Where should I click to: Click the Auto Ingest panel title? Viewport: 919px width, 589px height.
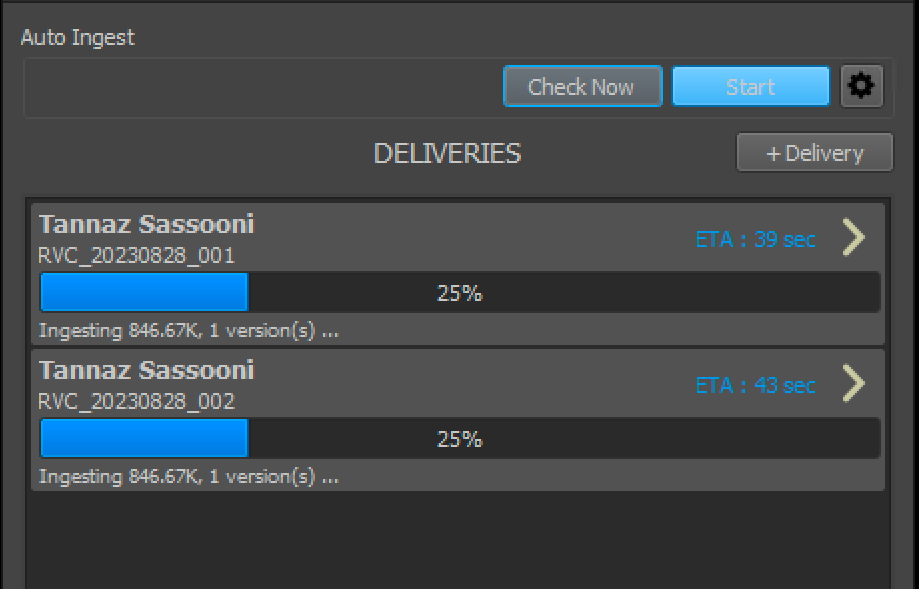click(78, 38)
